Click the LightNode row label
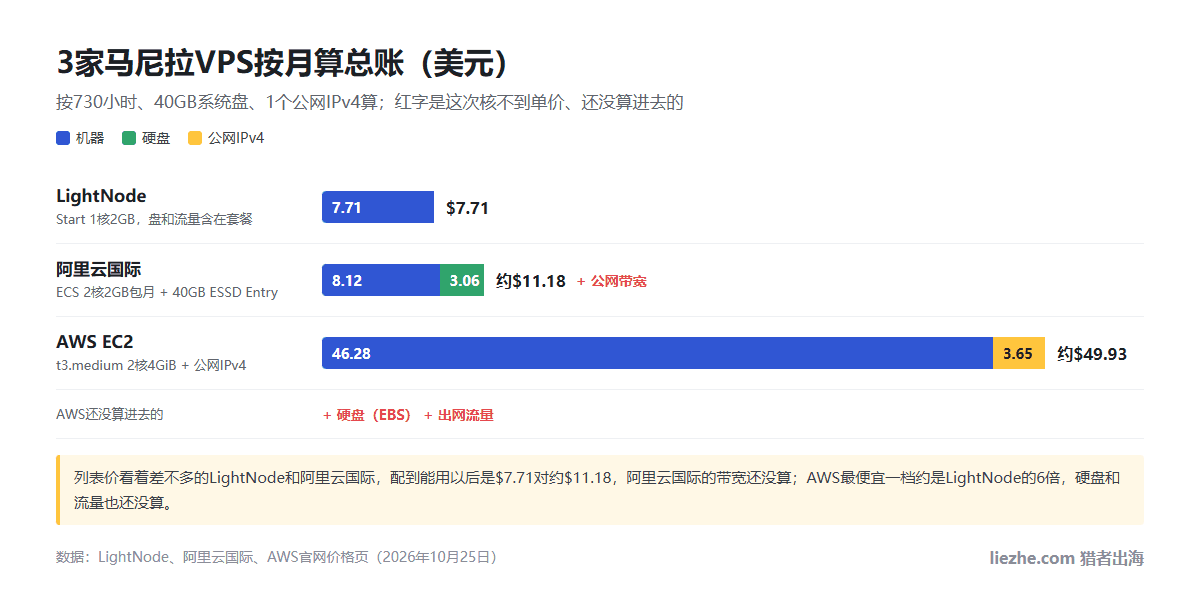This screenshot has height=612, width=1200. pyautogui.click(x=101, y=196)
